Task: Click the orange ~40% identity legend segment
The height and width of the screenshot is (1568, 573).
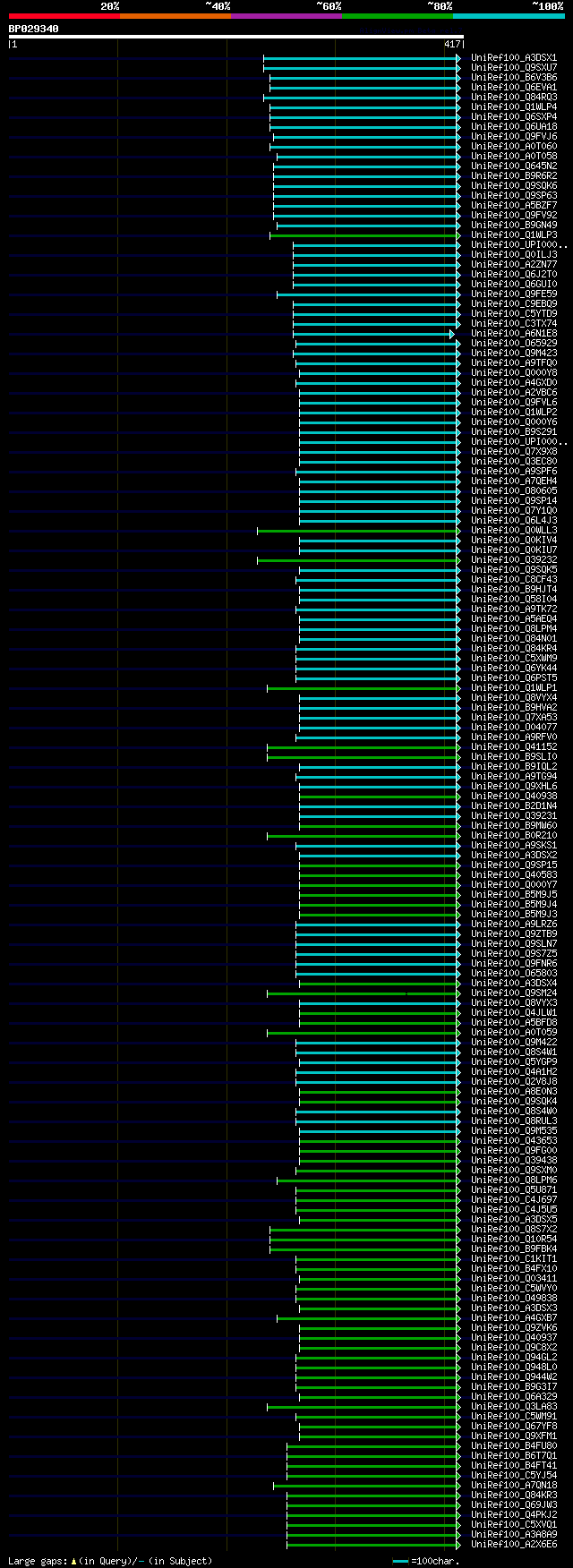Action: tap(175, 16)
